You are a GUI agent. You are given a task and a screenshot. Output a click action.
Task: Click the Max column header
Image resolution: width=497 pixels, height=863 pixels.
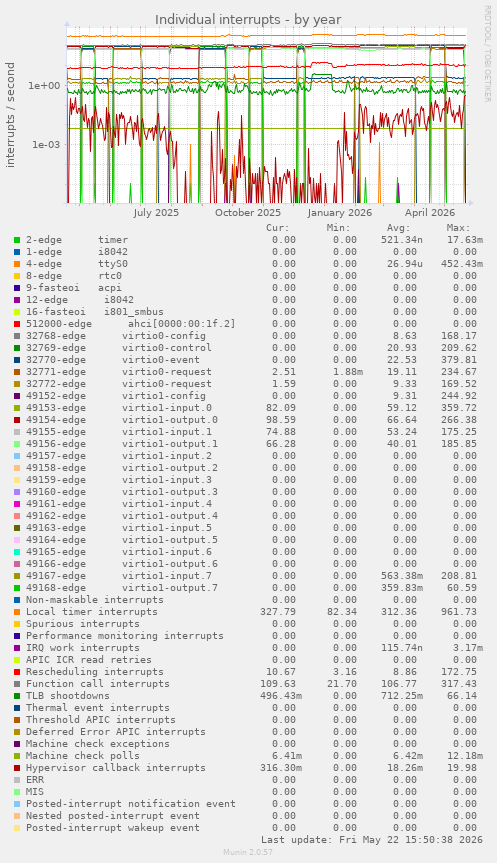[458, 228]
